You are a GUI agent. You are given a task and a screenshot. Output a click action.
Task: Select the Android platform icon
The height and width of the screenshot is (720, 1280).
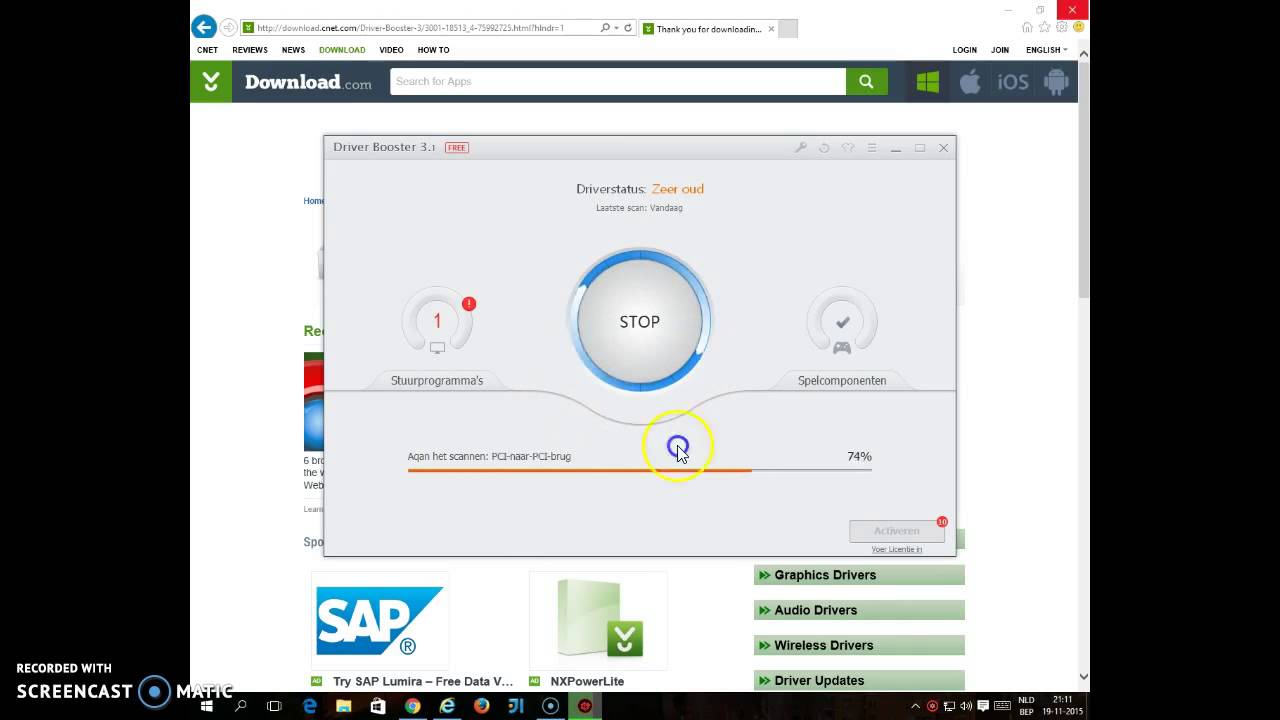(x=1056, y=82)
